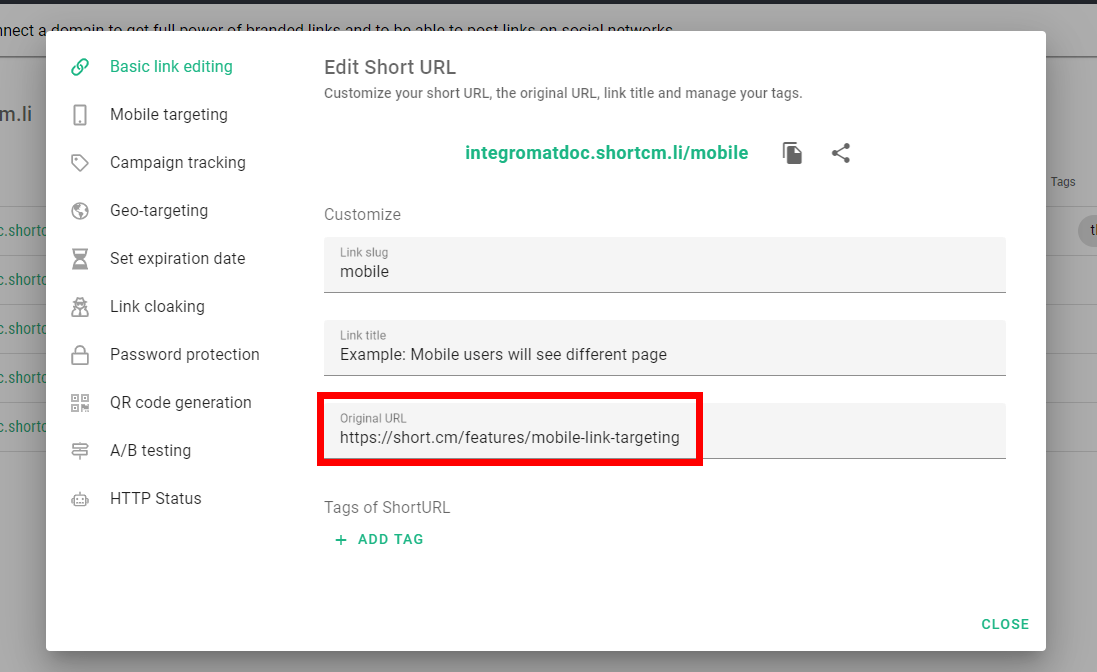
Task: Select the HTTP Status option
Action: pos(155,499)
